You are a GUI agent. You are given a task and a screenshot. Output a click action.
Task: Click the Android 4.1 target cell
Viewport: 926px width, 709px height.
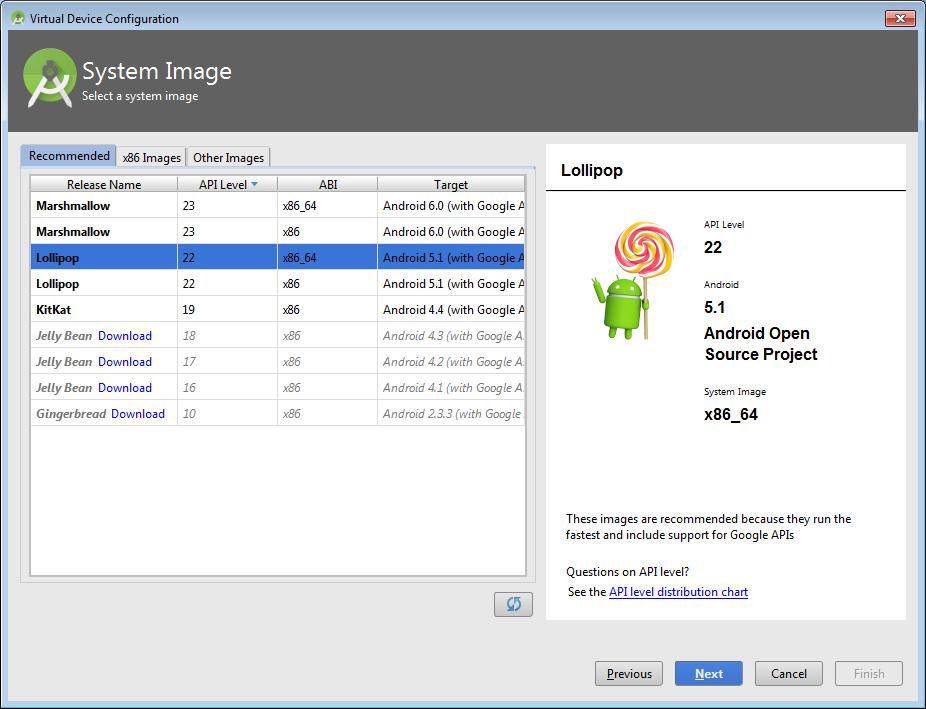coord(451,387)
